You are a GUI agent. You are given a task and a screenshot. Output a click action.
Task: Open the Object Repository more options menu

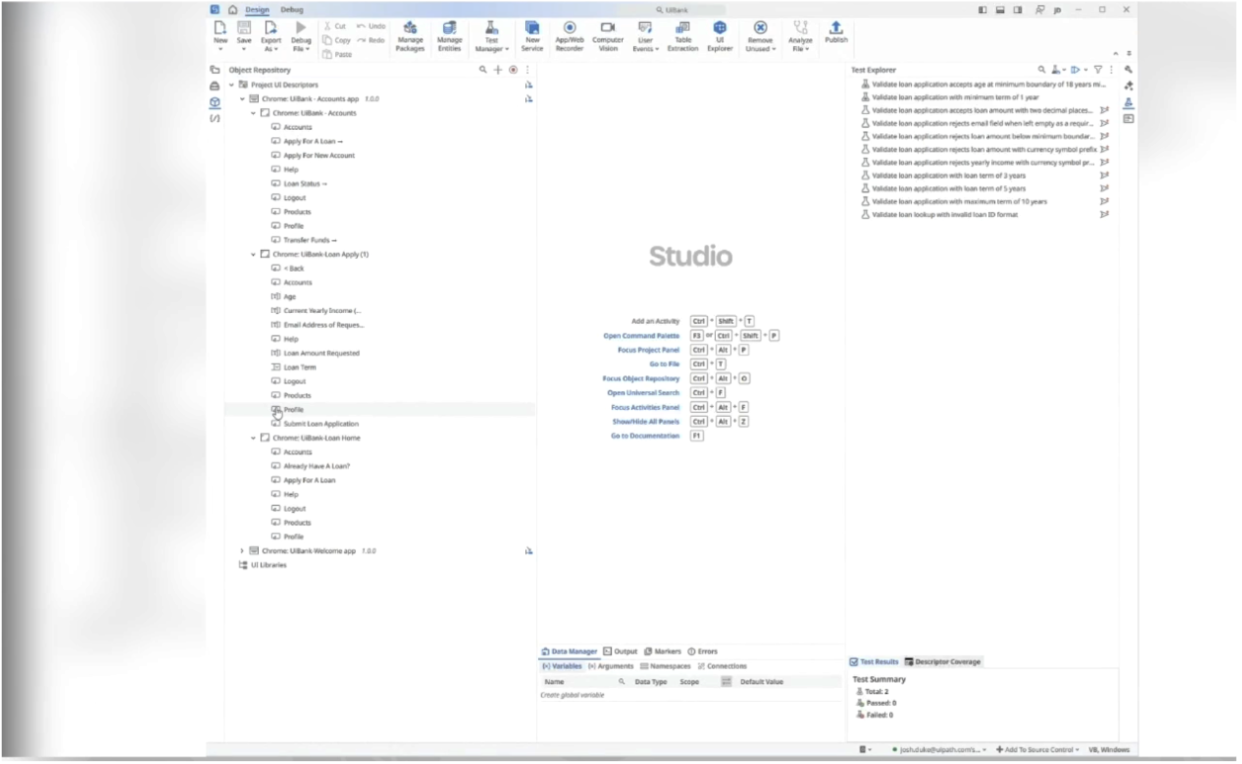tap(527, 70)
